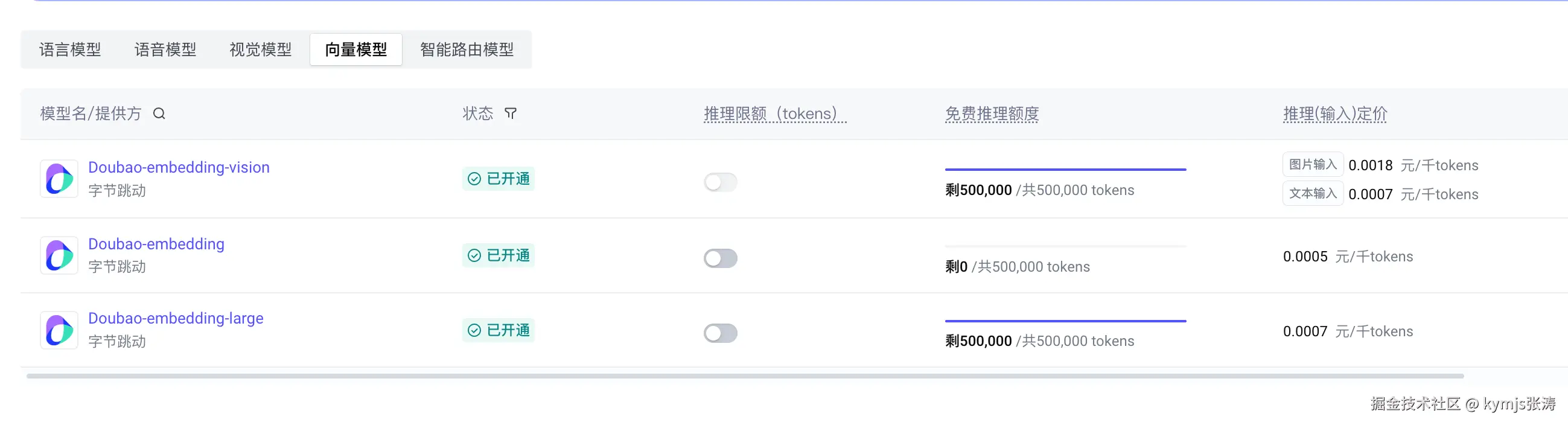Enable the token limit switch for Doubao-embedding
This screenshot has width=1568, height=425.
tap(720, 258)
